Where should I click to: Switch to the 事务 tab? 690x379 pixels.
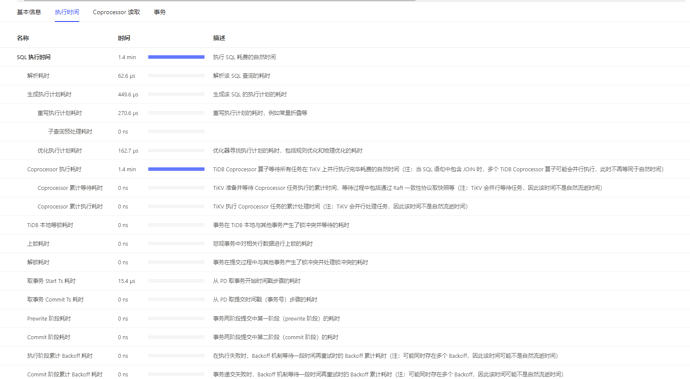pyautogui.click(x=160, y=12)
